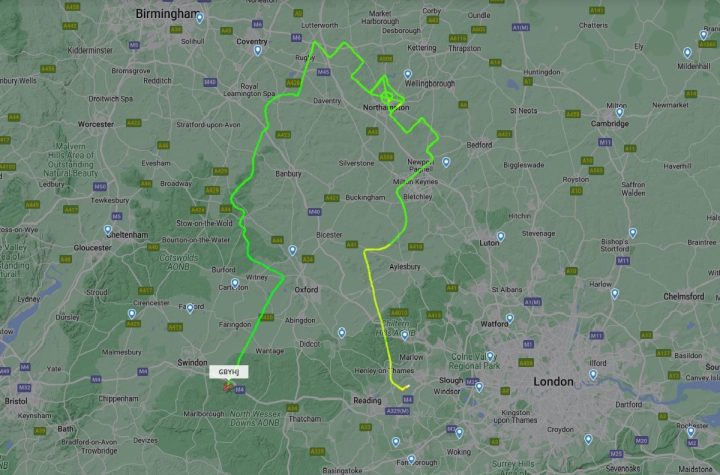
Task: Click the airport pin beside Luton
Action: [x=501, y=237]
